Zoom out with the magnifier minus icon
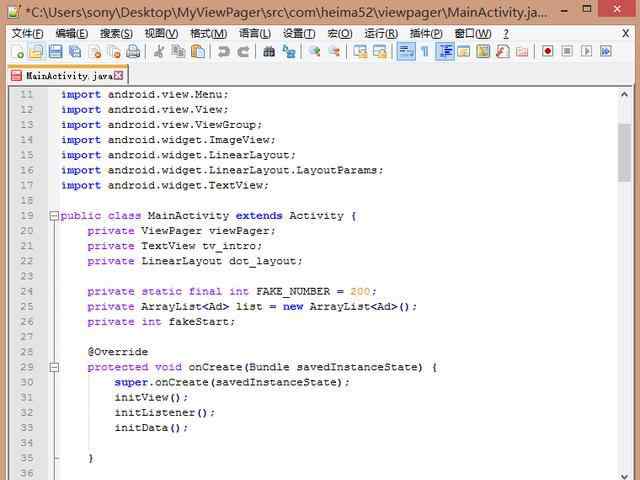 (334, 51)
